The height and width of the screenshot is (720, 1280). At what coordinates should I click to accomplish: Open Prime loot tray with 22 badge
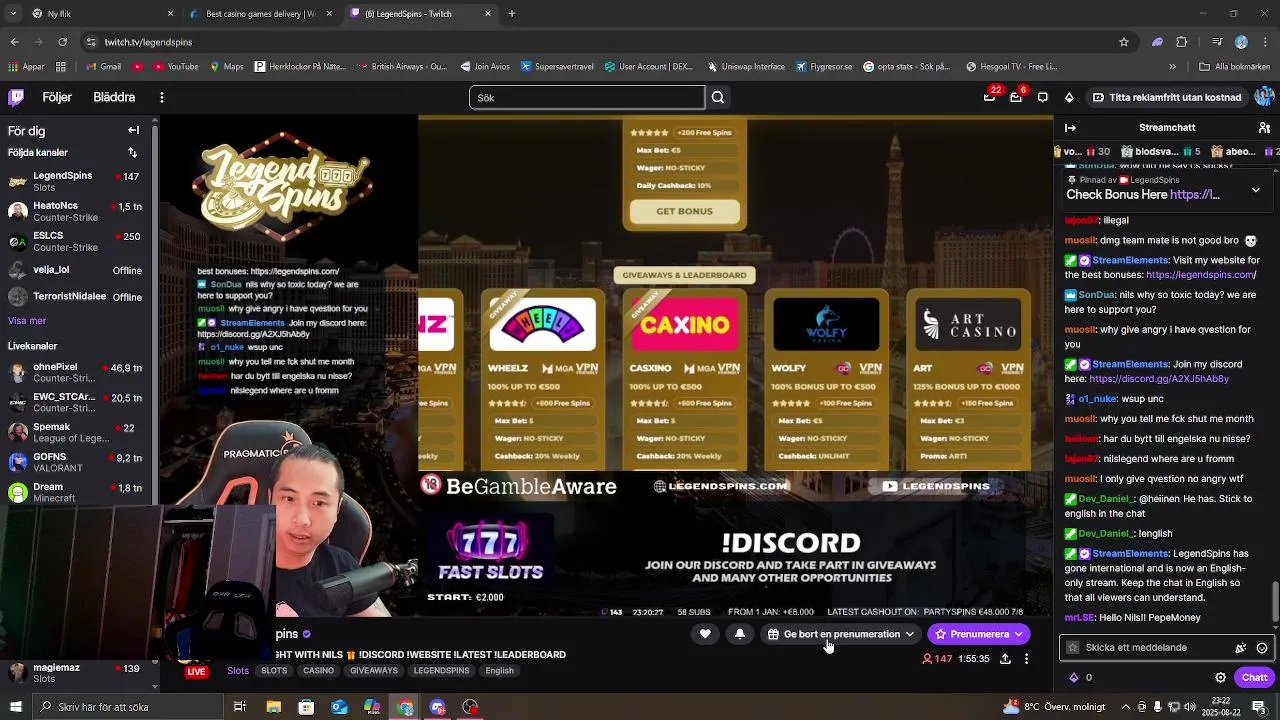click(989, 97)
